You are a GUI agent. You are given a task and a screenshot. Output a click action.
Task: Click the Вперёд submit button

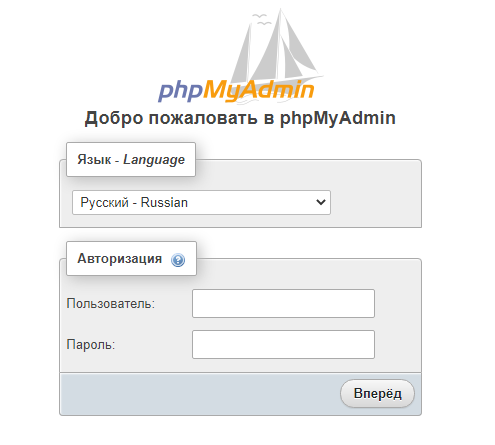pyautogui.click(x=377, y=393)
